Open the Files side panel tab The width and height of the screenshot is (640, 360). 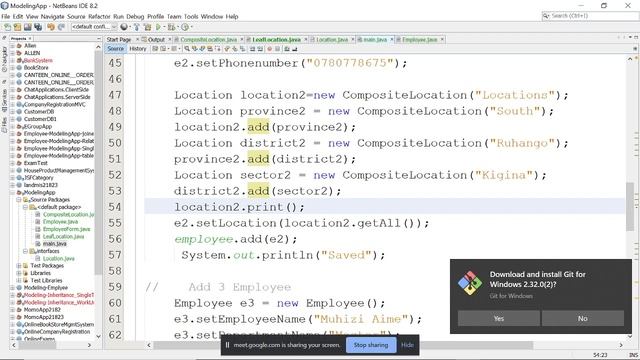coord(4,124)
